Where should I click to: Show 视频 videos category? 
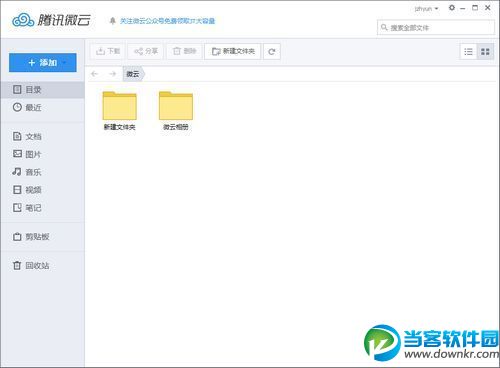(42, 190)
